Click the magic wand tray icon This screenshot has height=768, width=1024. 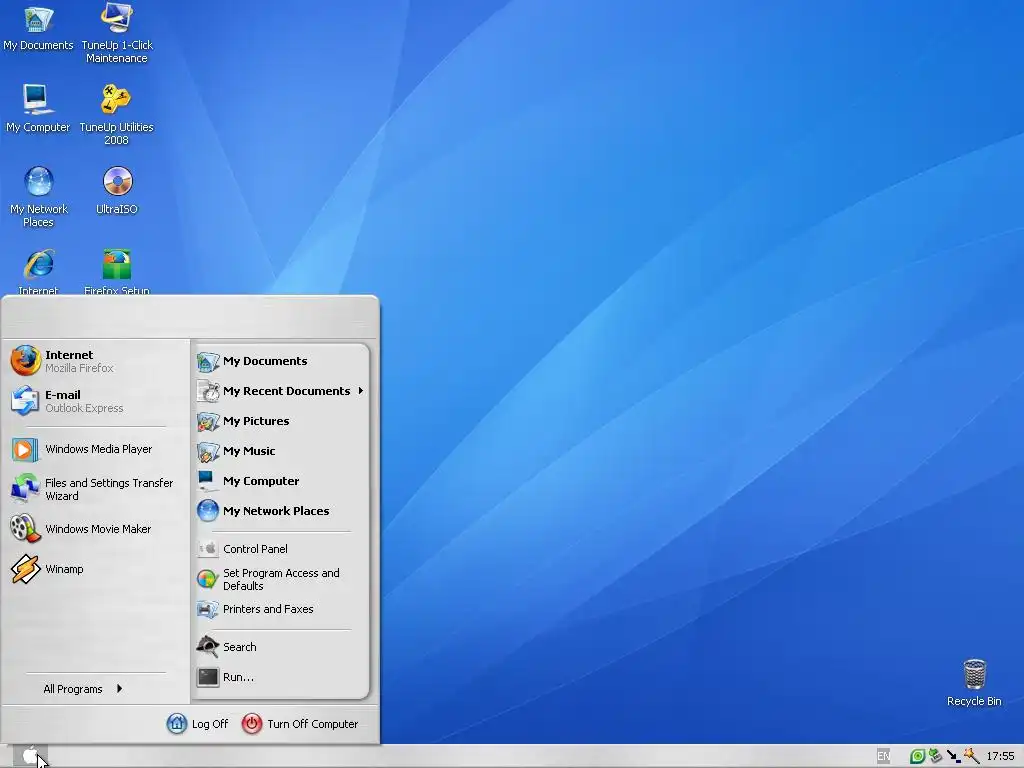tap(971, 756)
